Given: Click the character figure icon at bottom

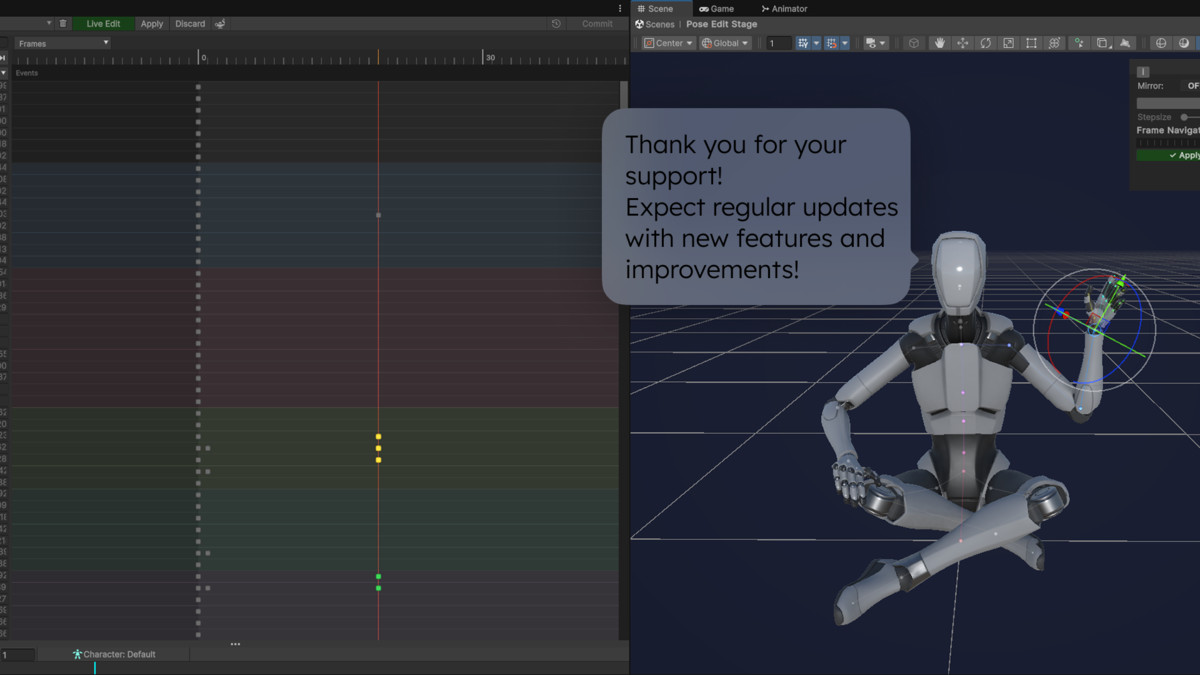Looking at the screenshot, I should (x=77, y=654).
